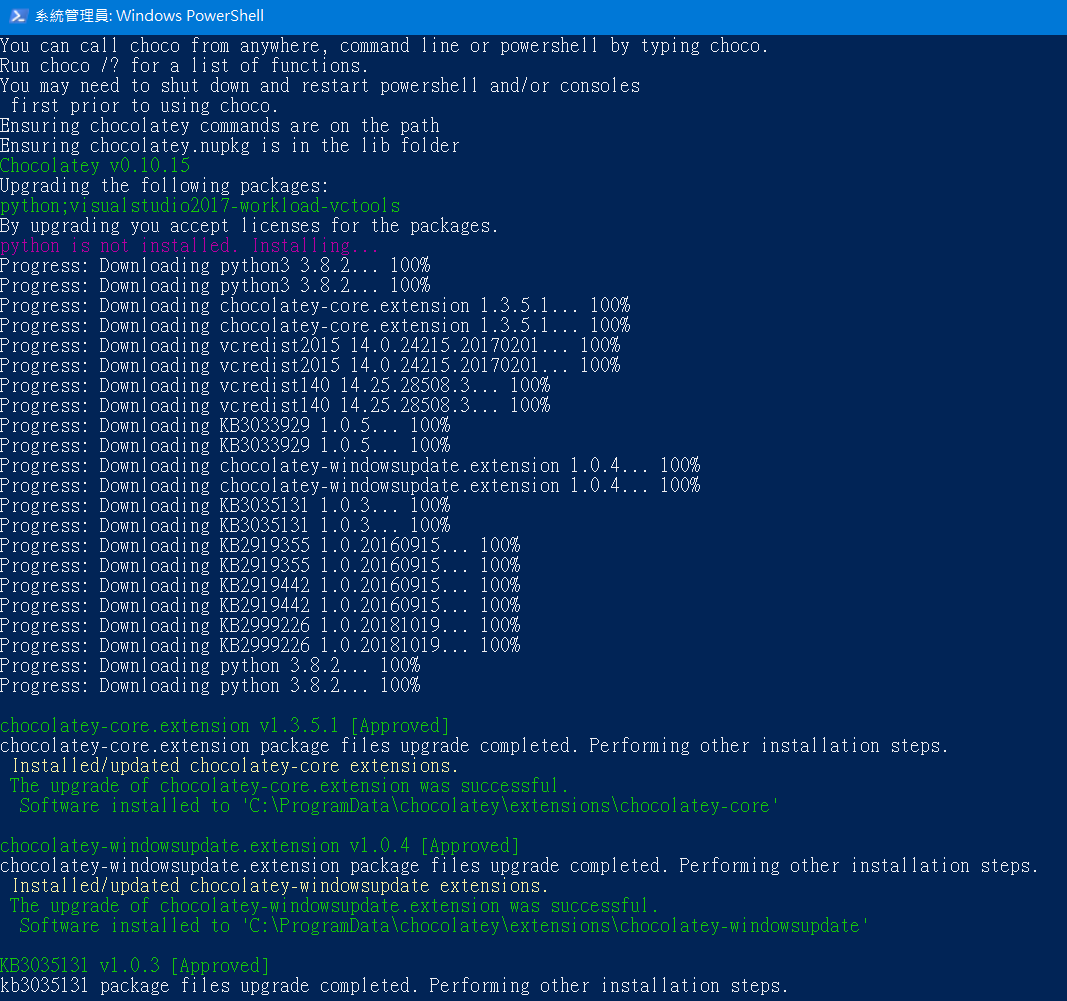Click the PowerShell icon in title bar

pyautogui.click(x=18, y=16)
